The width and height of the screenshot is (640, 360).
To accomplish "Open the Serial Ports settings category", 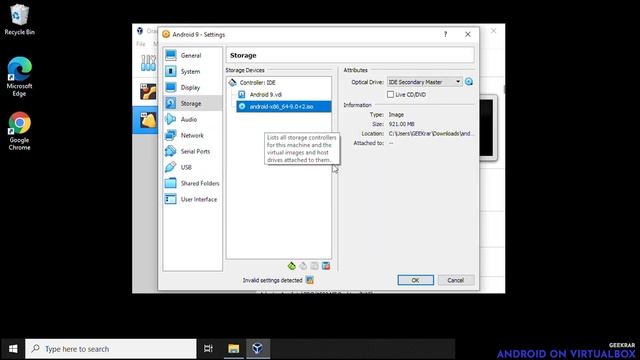I will tap(193, 151).
